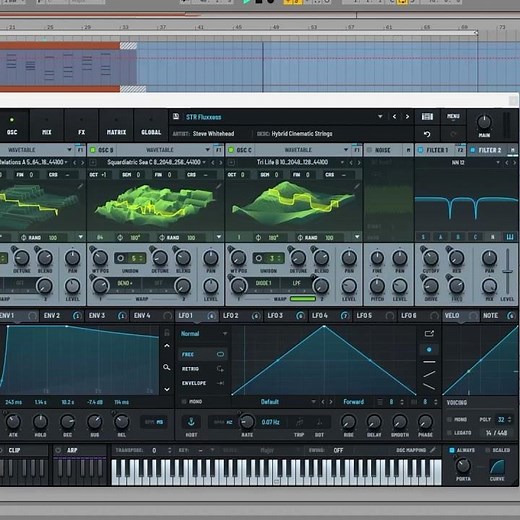Image resolution: width=520 pixels, height=520 pixels.
Task: Click the envelope zoom magnifier icon
Action: [x=167, y=367]
